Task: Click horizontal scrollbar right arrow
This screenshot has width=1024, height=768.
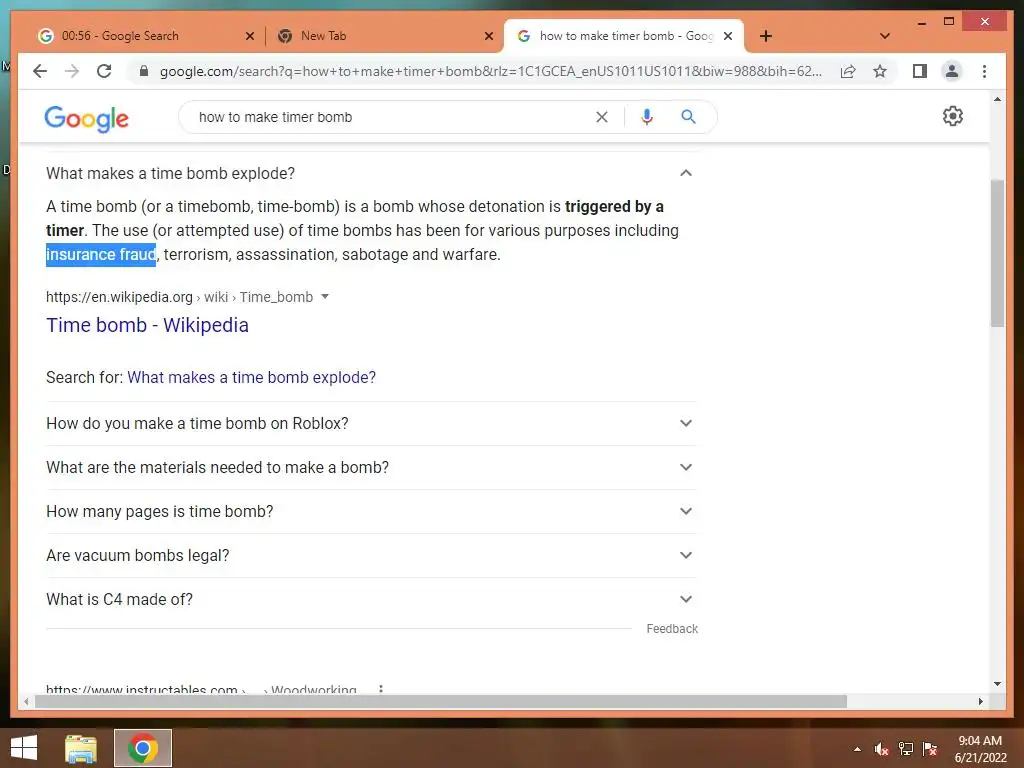Action: (980, 701)
